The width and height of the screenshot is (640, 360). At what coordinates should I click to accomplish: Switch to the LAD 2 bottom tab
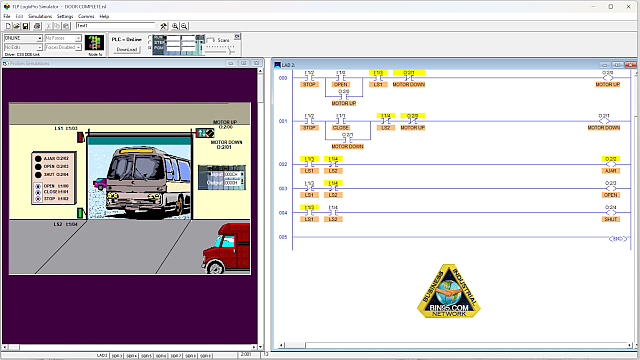pyautogui.click(x=102, y=356)
